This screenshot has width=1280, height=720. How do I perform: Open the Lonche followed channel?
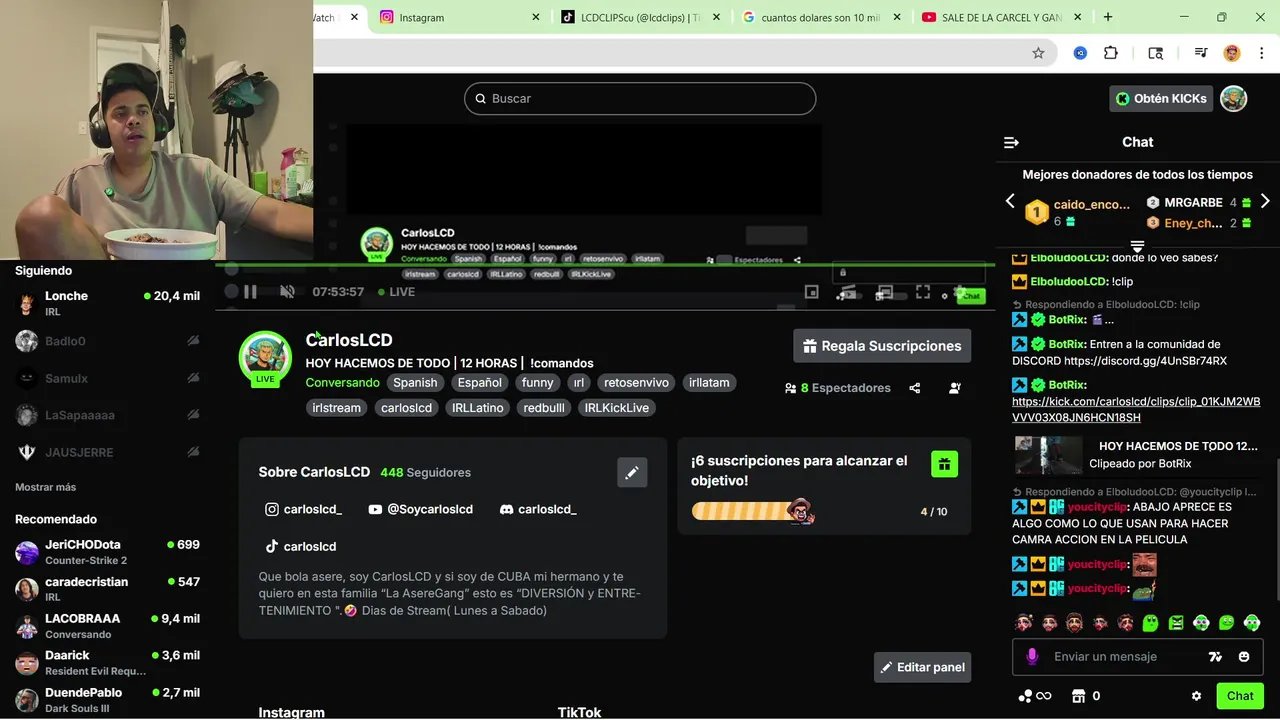tap(107, 303)
